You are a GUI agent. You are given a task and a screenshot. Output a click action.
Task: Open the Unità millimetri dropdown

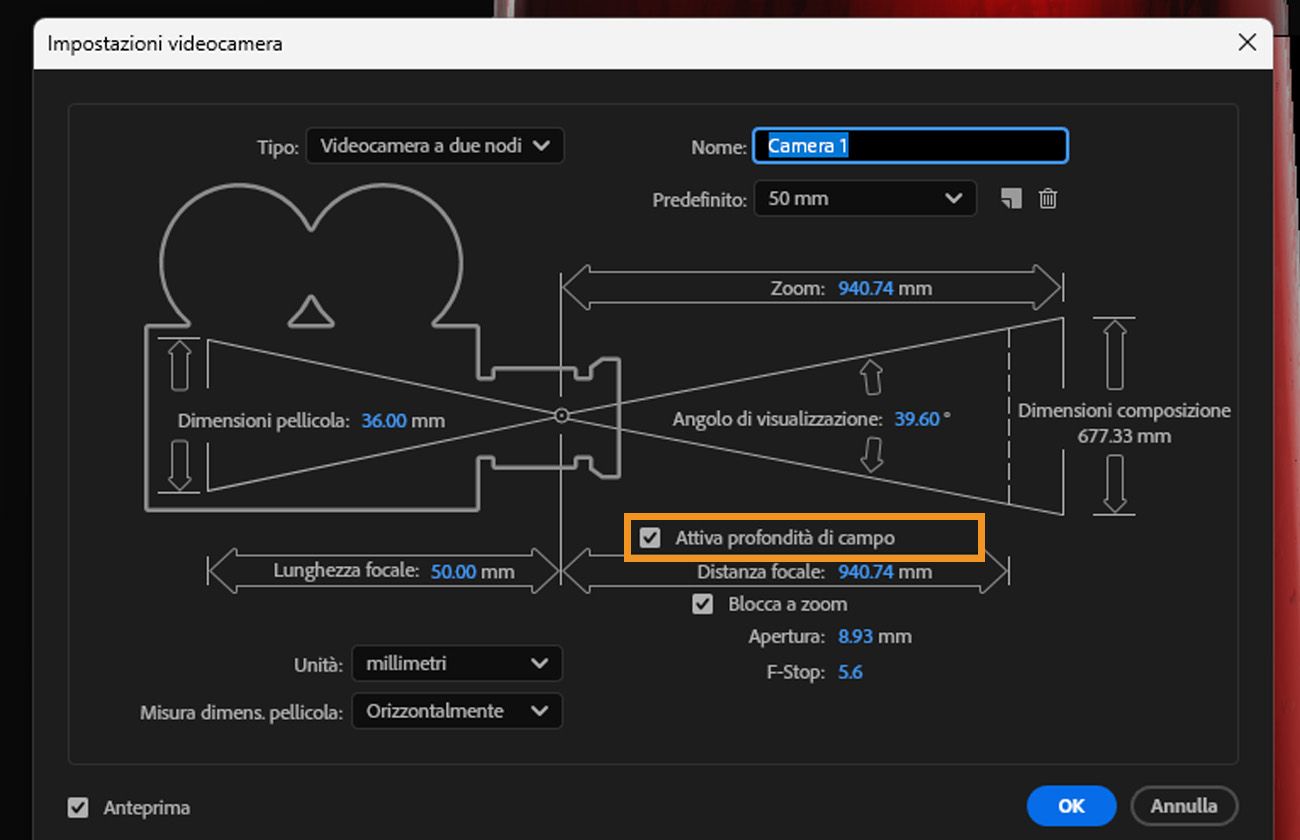click(457, 663)
